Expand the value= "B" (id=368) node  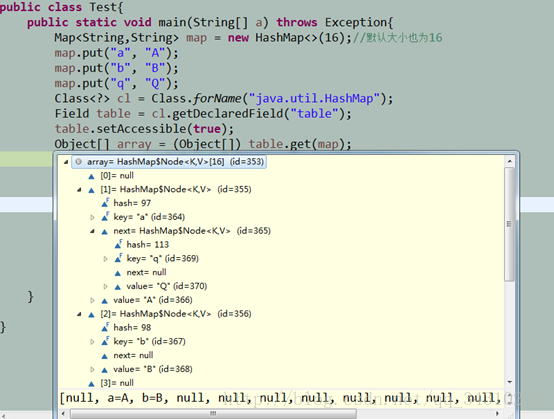tap(92, 370)
